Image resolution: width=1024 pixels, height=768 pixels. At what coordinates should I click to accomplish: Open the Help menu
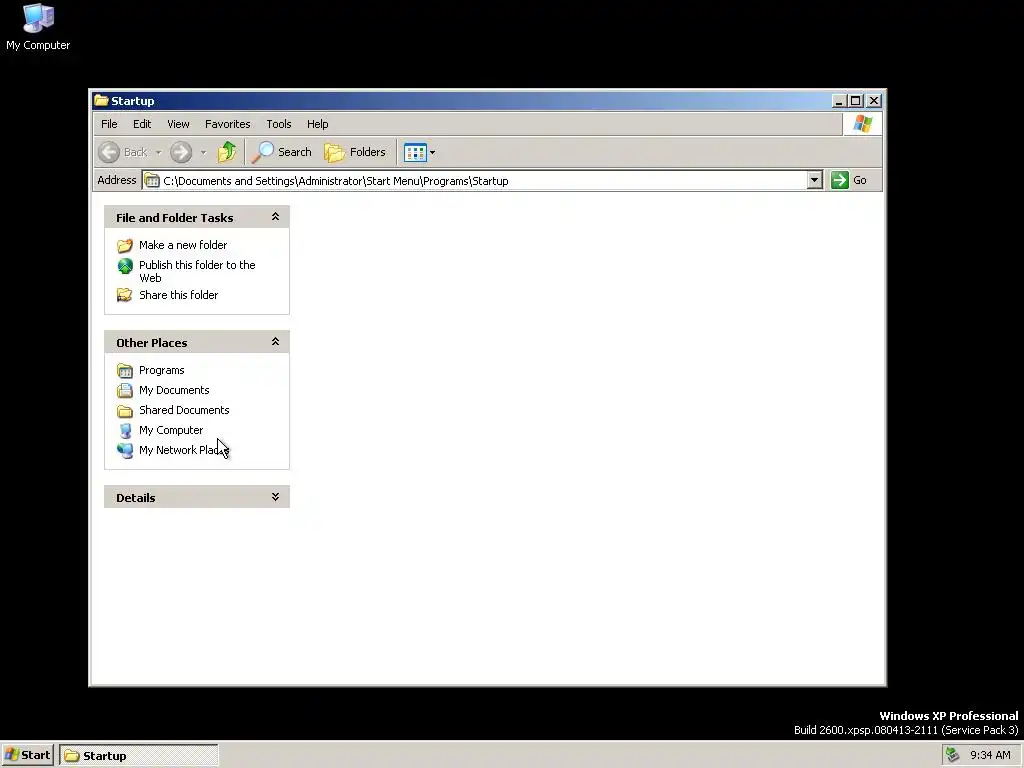point(317,124)
